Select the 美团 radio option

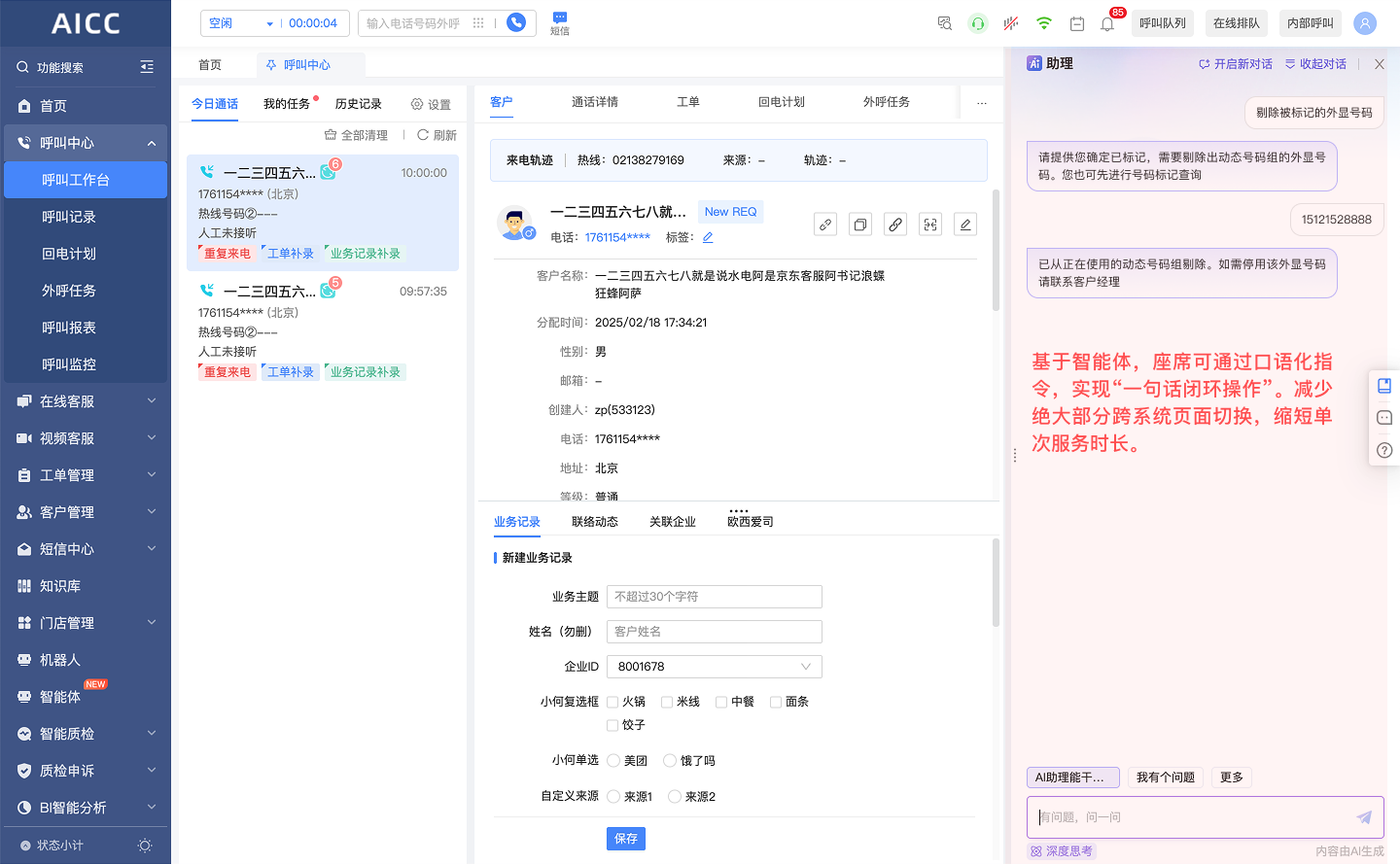(613, 761)
